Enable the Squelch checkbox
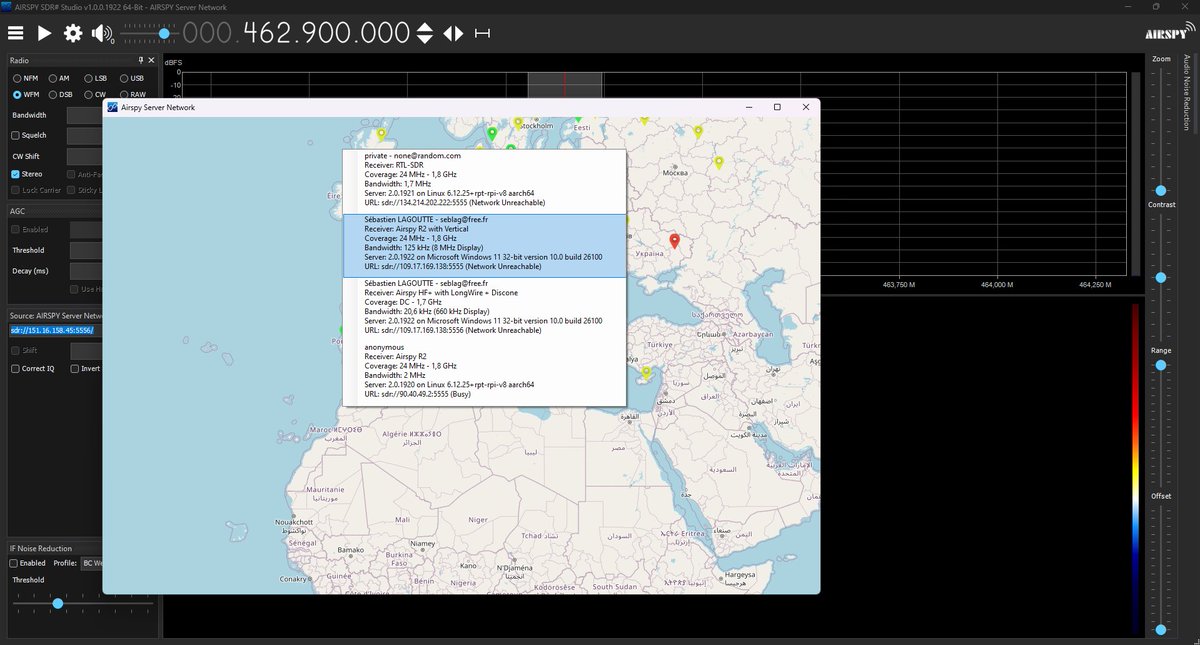1200x645 pixels. [15, 135]
